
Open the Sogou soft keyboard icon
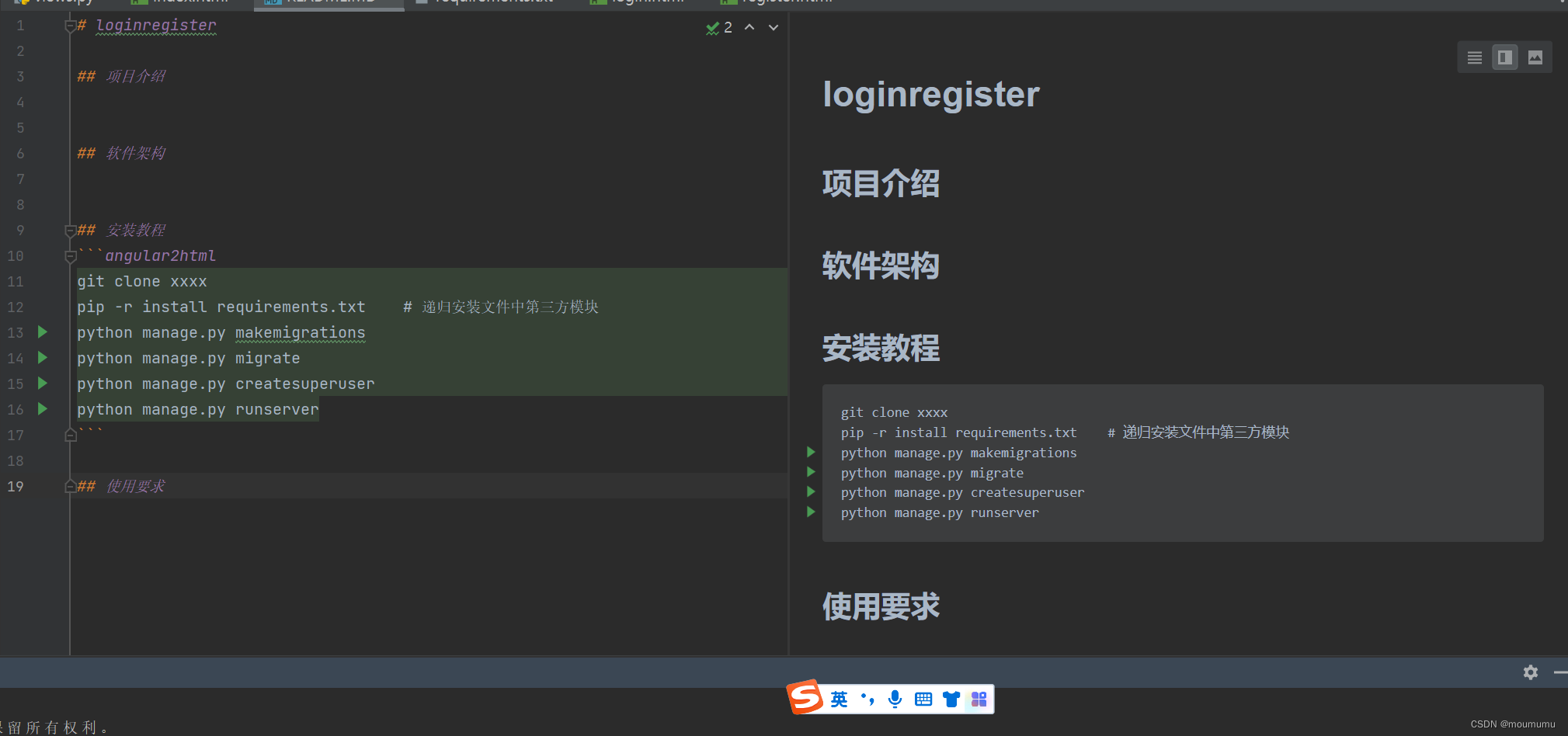pos(923,700)
